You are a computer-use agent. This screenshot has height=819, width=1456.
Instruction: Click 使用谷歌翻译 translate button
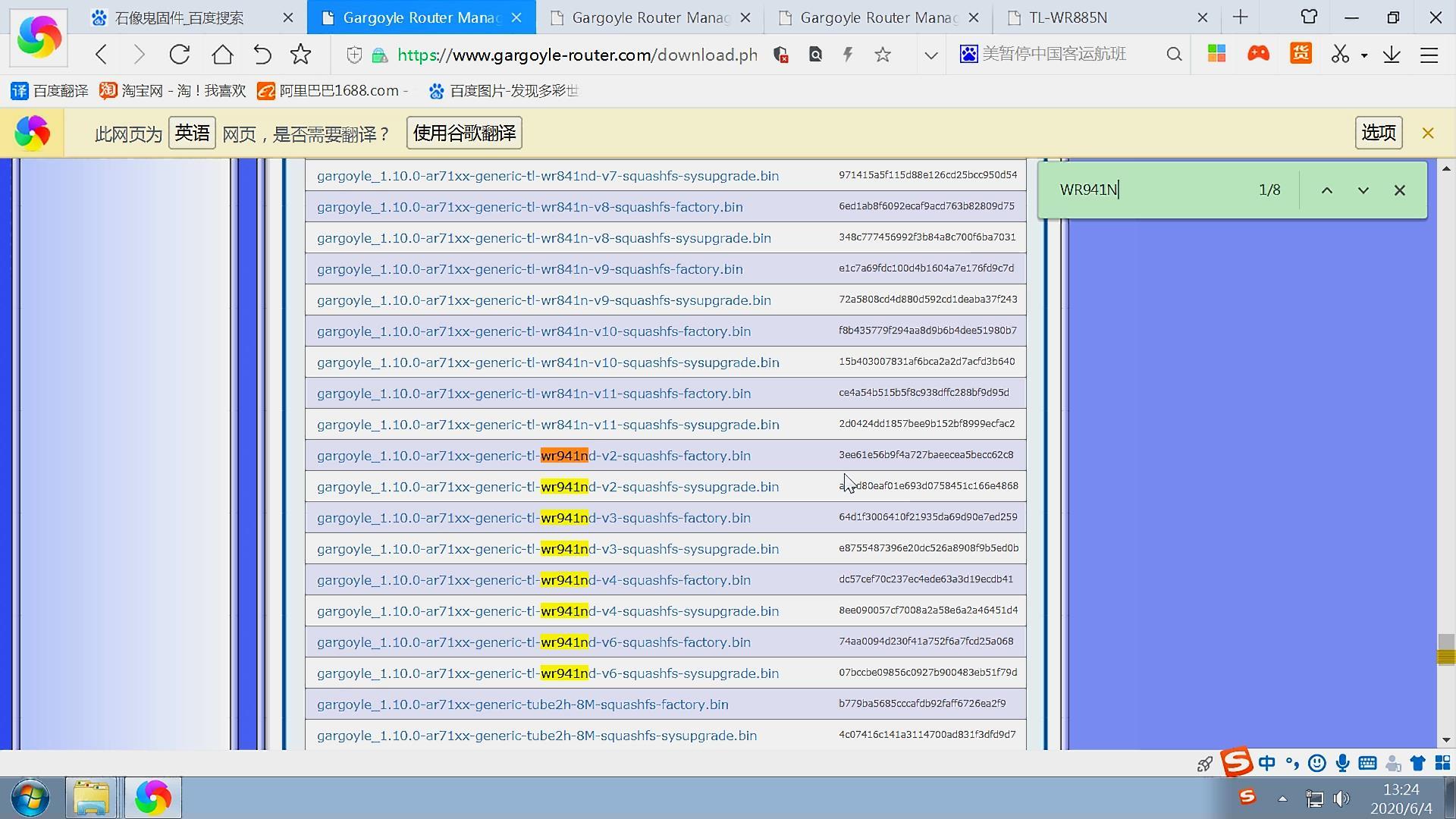pos(463,132)
